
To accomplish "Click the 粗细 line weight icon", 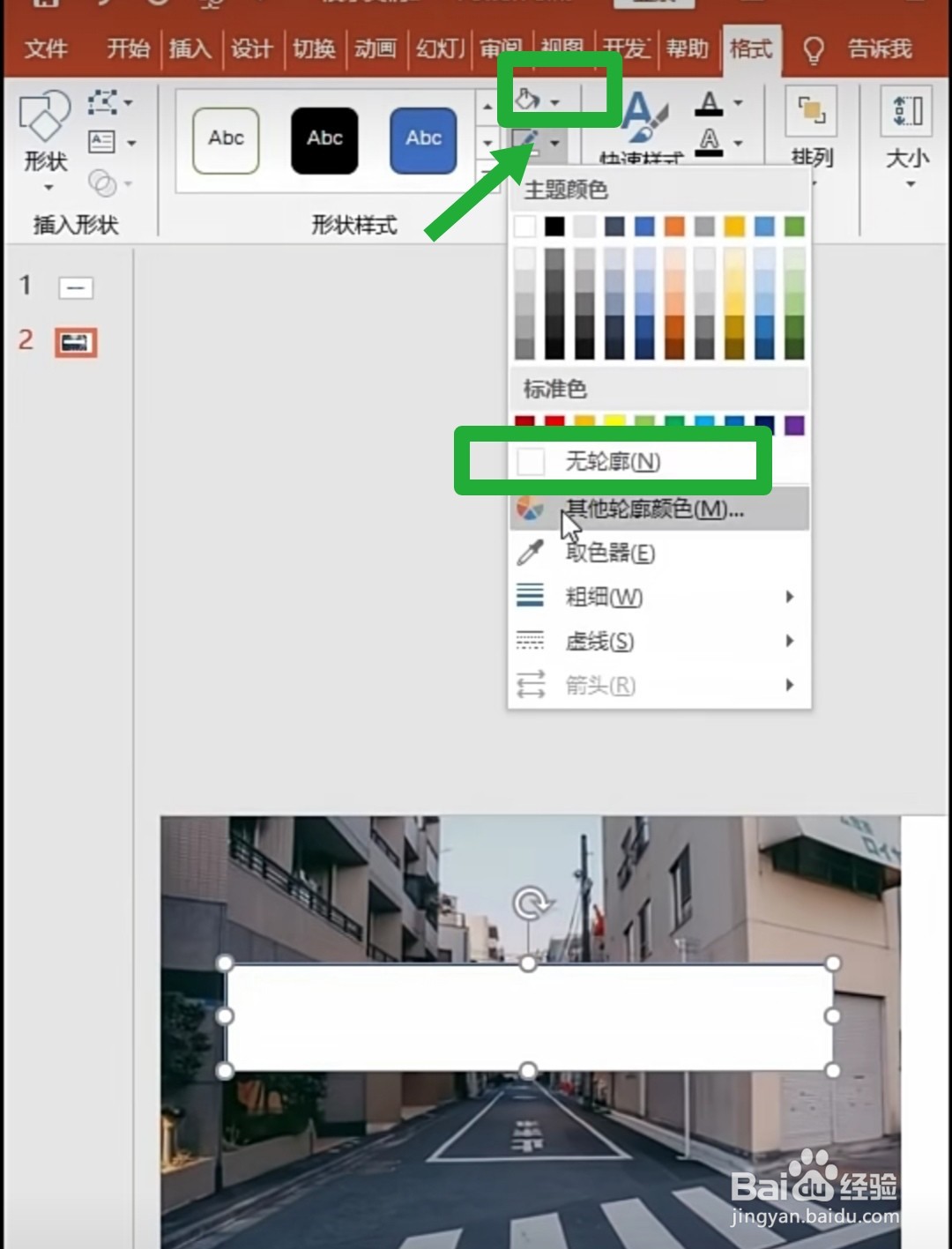I will click(530, 596).
